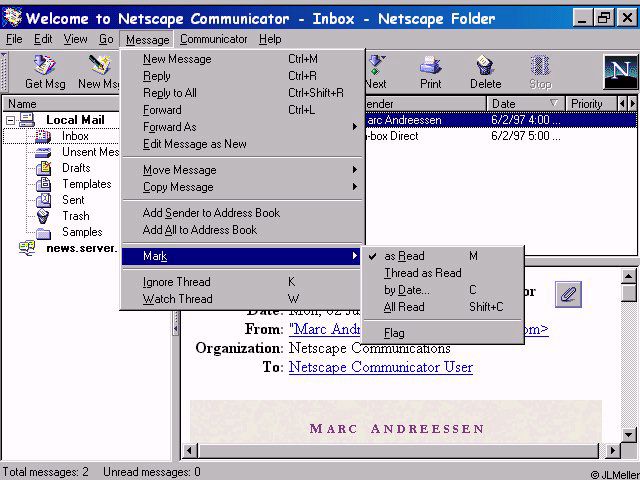Click the Templates folder icon
The image size is (640, 480).
tap(43, 184)
